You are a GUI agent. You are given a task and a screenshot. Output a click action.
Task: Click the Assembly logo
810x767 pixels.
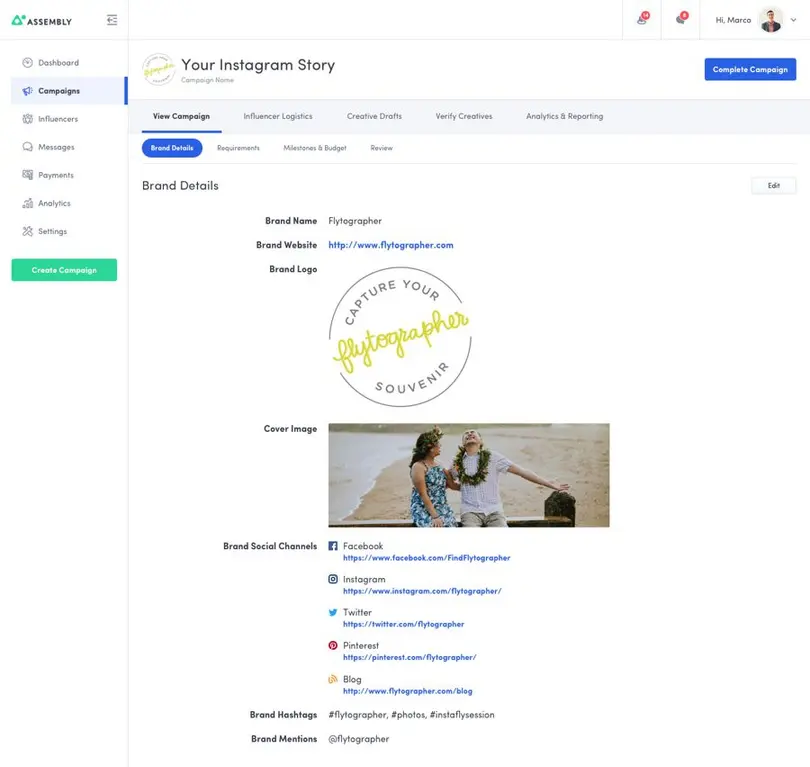[x=42, y=20]
